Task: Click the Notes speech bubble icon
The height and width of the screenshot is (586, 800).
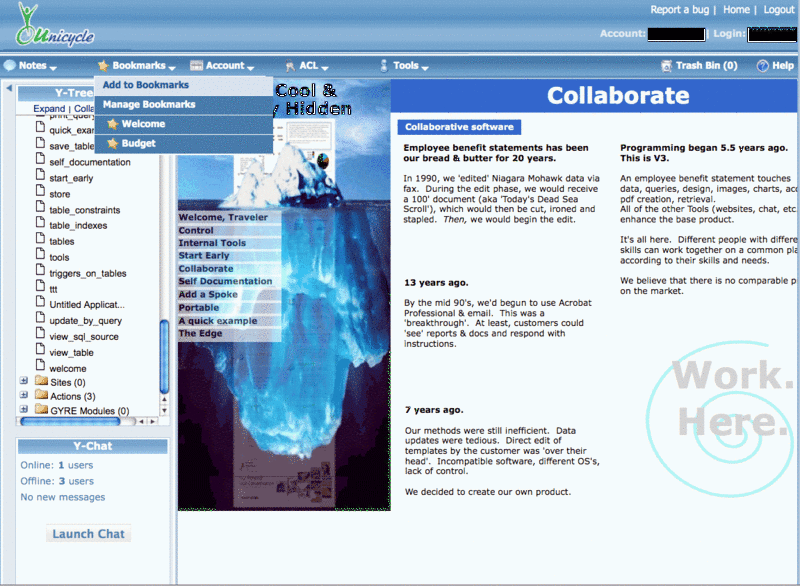Action: click(10, 66)
